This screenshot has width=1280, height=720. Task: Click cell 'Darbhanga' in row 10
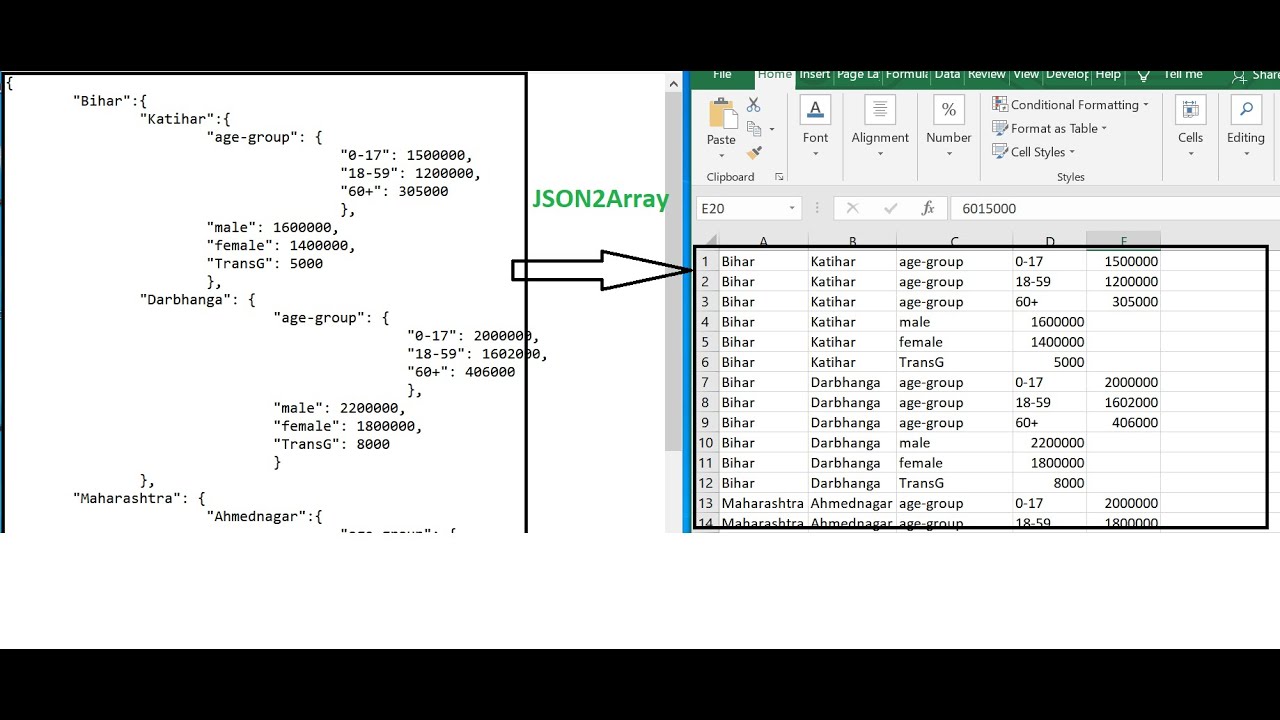(x=852, y=443)
